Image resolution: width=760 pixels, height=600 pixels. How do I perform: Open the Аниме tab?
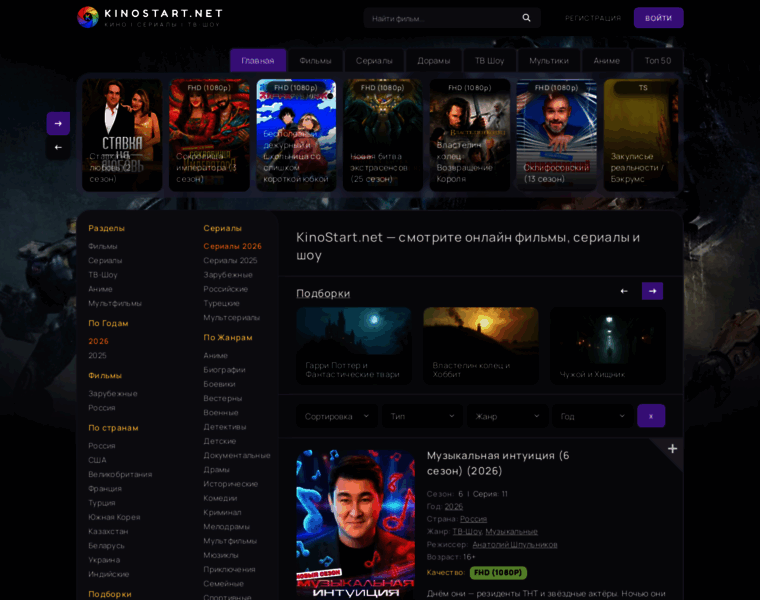click(x=606, y=61)
